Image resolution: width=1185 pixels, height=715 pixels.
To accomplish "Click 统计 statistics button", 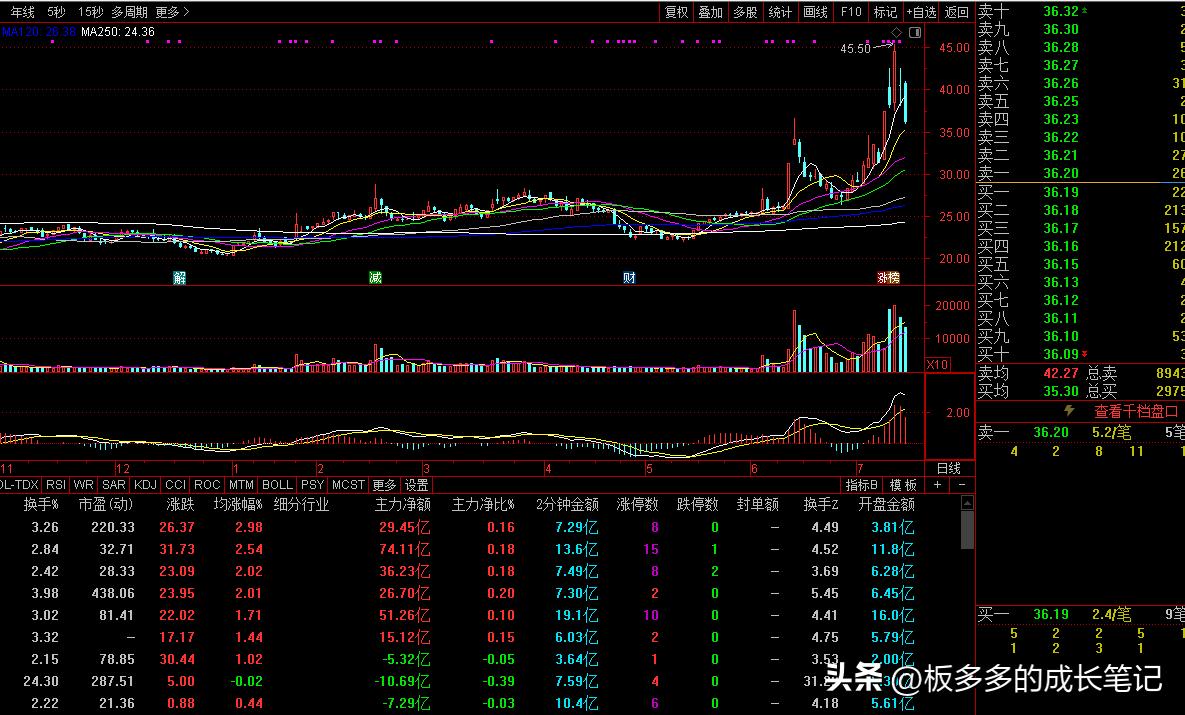I will [x=780, y=12].
